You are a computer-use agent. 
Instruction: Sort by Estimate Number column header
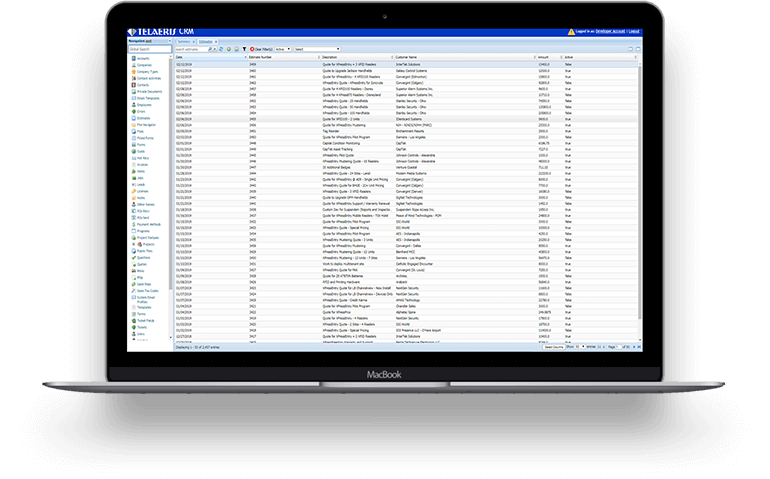pyautogui.click(x=284, y=57)
